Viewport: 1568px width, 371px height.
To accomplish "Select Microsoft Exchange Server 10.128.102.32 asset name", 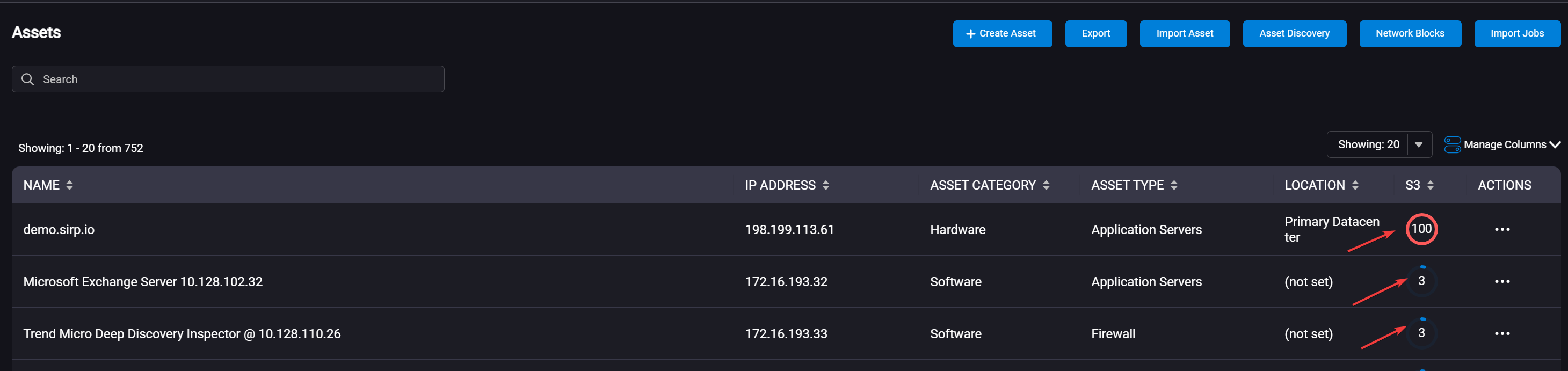I will coord(143,282).
